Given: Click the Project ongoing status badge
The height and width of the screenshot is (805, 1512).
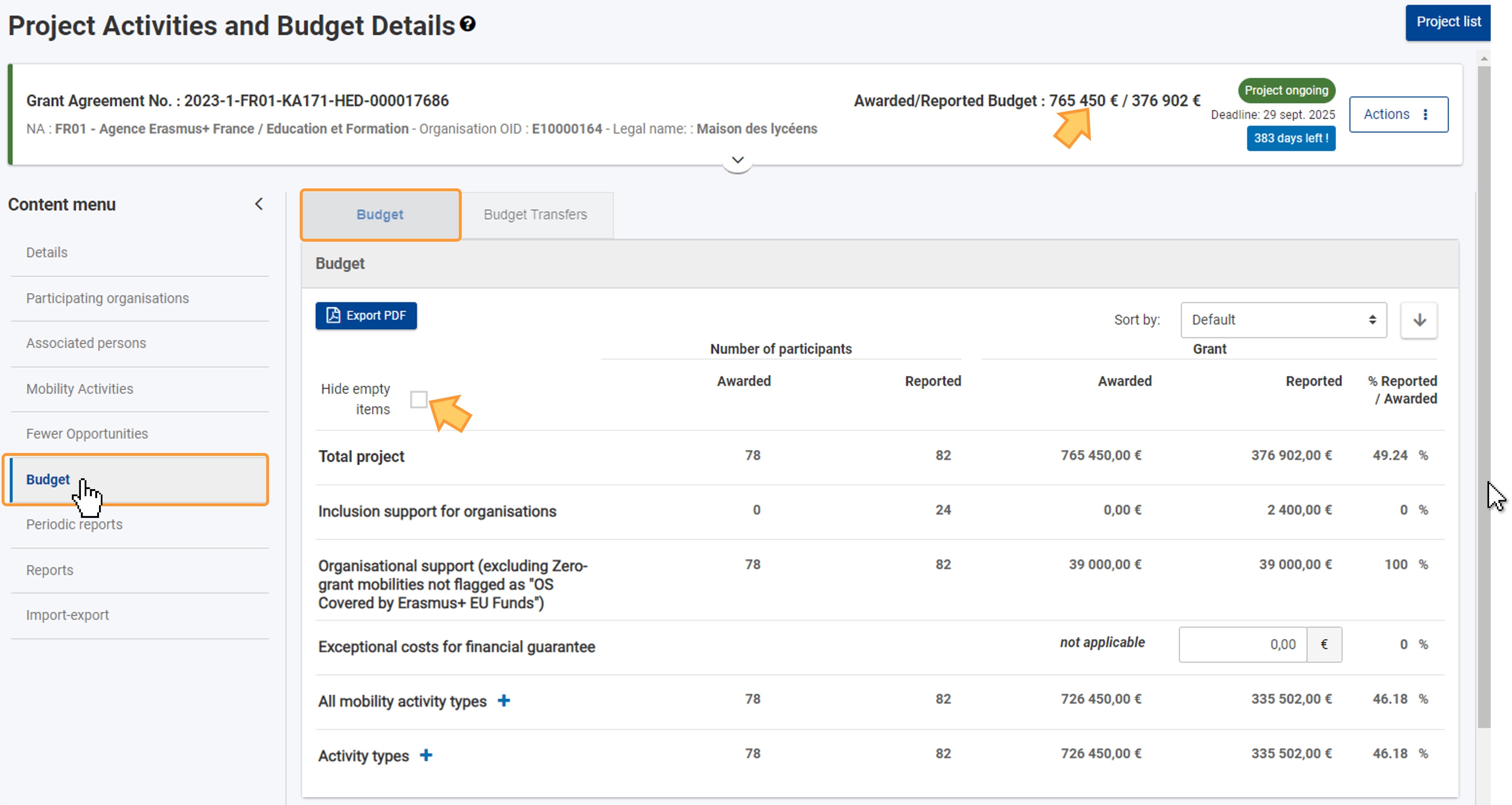Looking at the screenshot, I should tap(1286, 90).
